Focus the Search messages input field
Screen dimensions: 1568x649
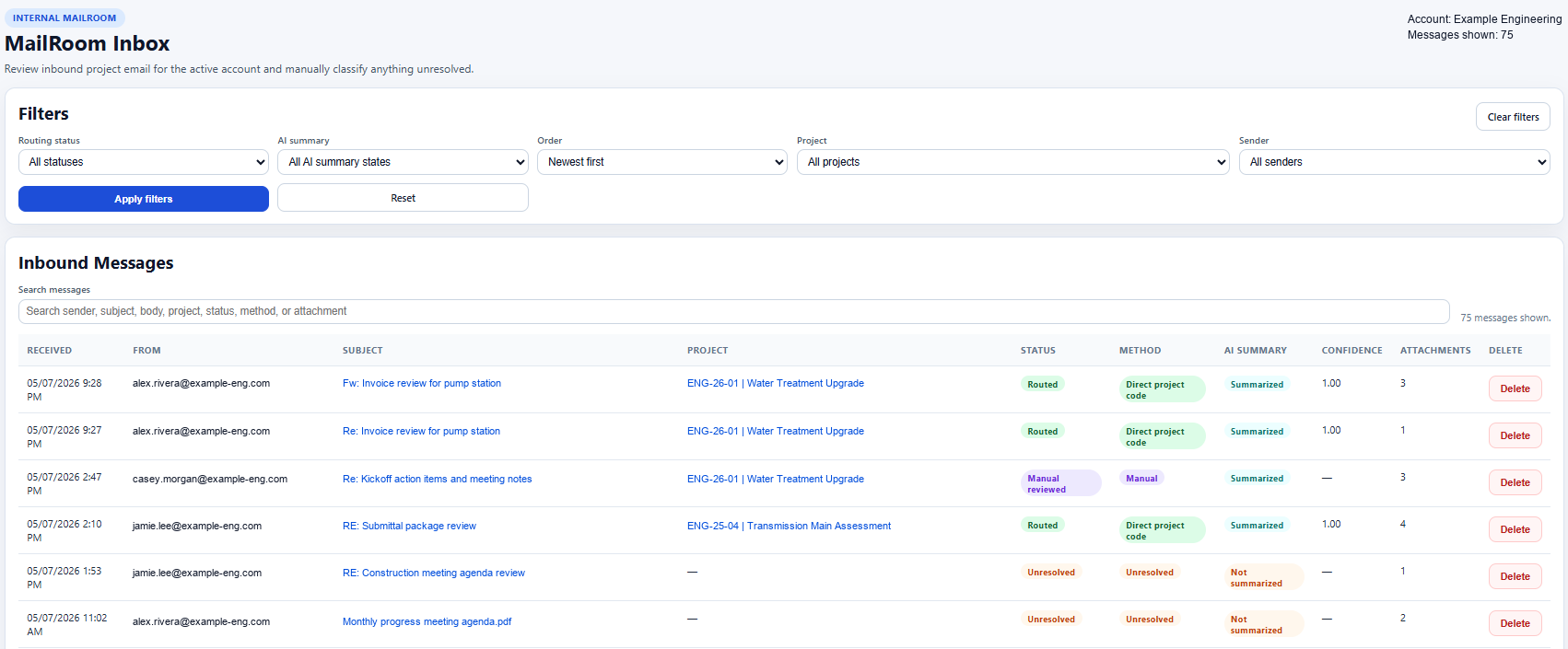[734, 311]
